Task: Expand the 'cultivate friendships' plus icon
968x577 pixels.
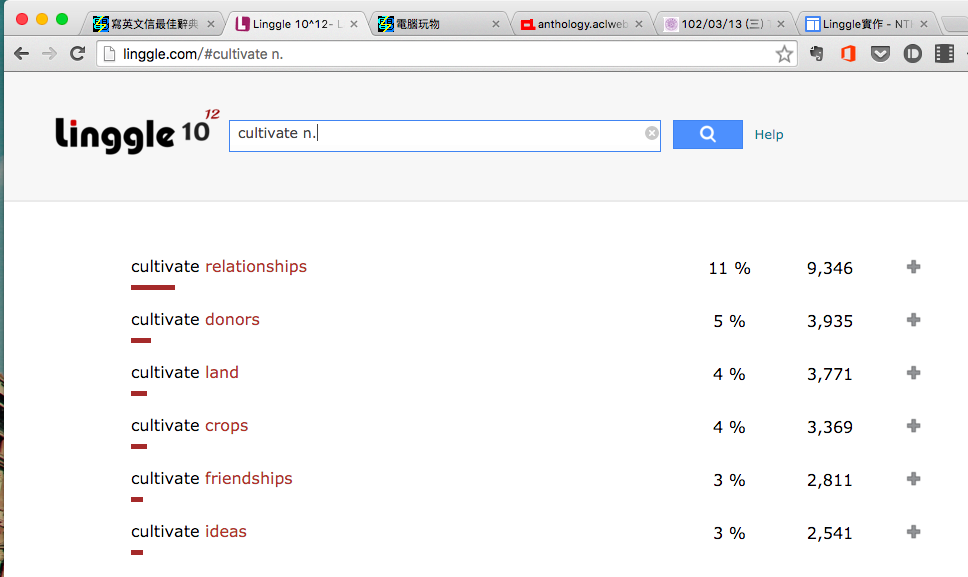Action: click(x=913, y=479)
